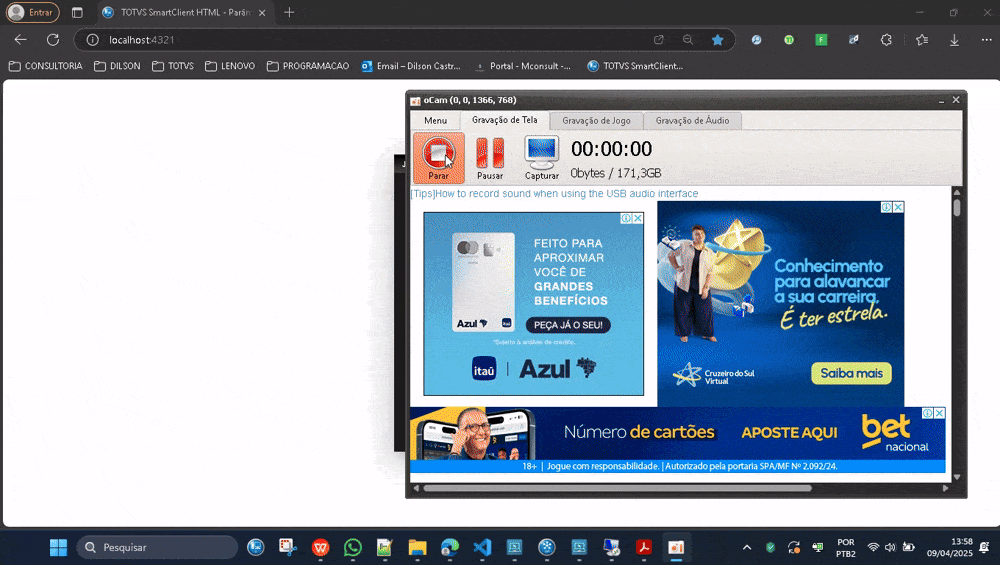The image size is (1000, 565).
Task: Click the oCam scroll down arrow
Action: tap(957, 477)
